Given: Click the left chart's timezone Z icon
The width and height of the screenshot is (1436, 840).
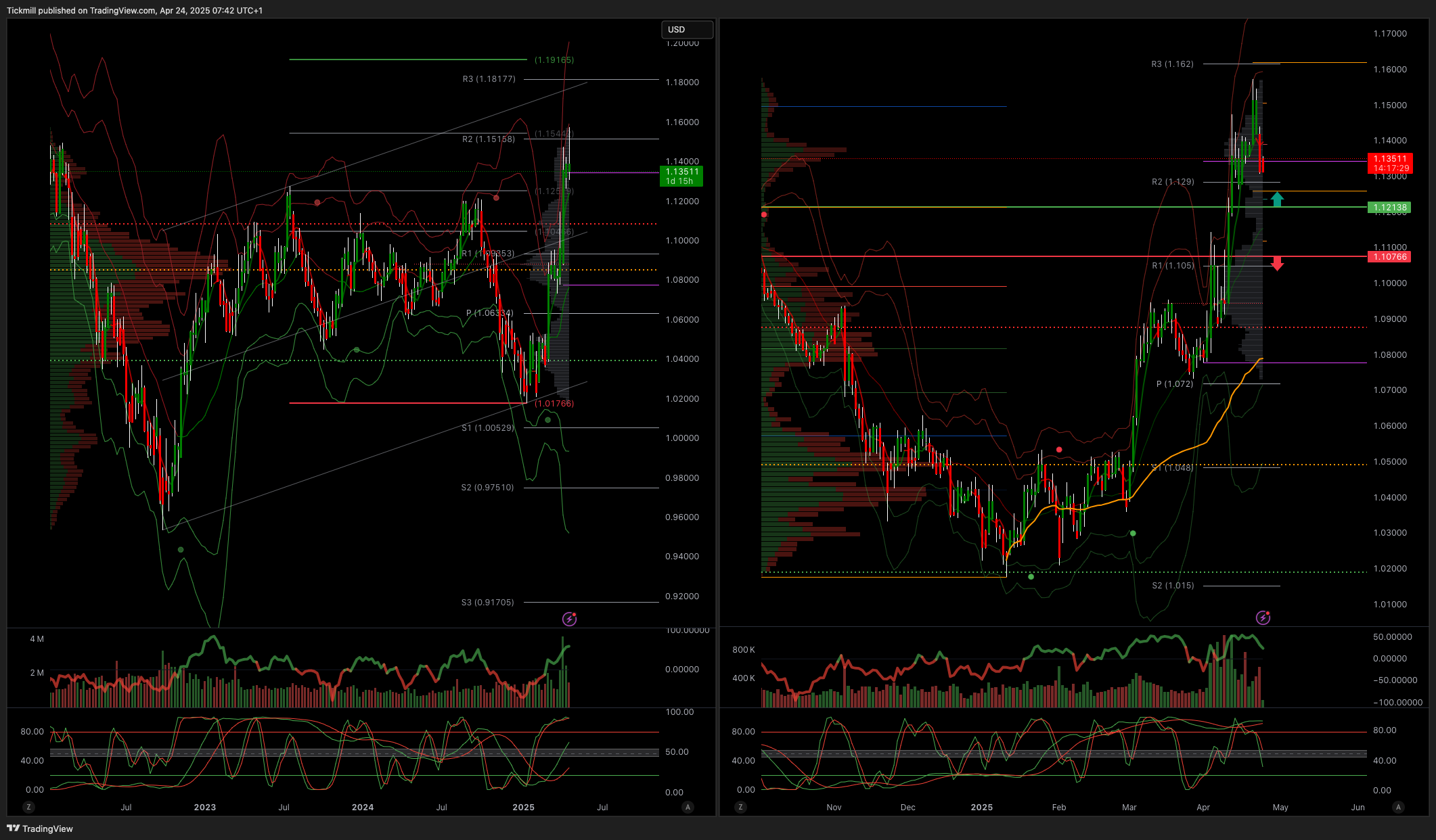Looking at the screenshot, I should tap(28, 807).
